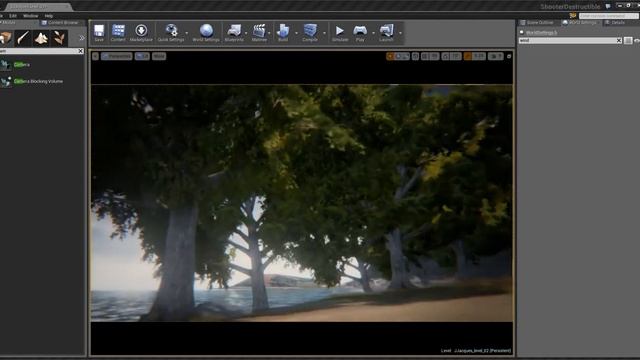
Task: Select the scale gizmo tool in viewport
Action: [406, 56]
